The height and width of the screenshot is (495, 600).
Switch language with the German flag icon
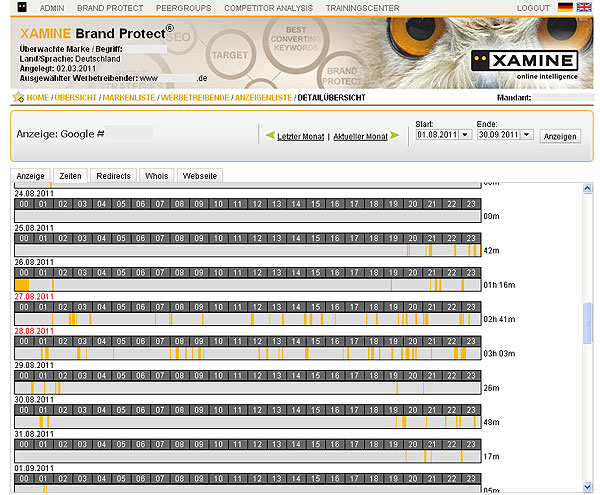(565, 7)
